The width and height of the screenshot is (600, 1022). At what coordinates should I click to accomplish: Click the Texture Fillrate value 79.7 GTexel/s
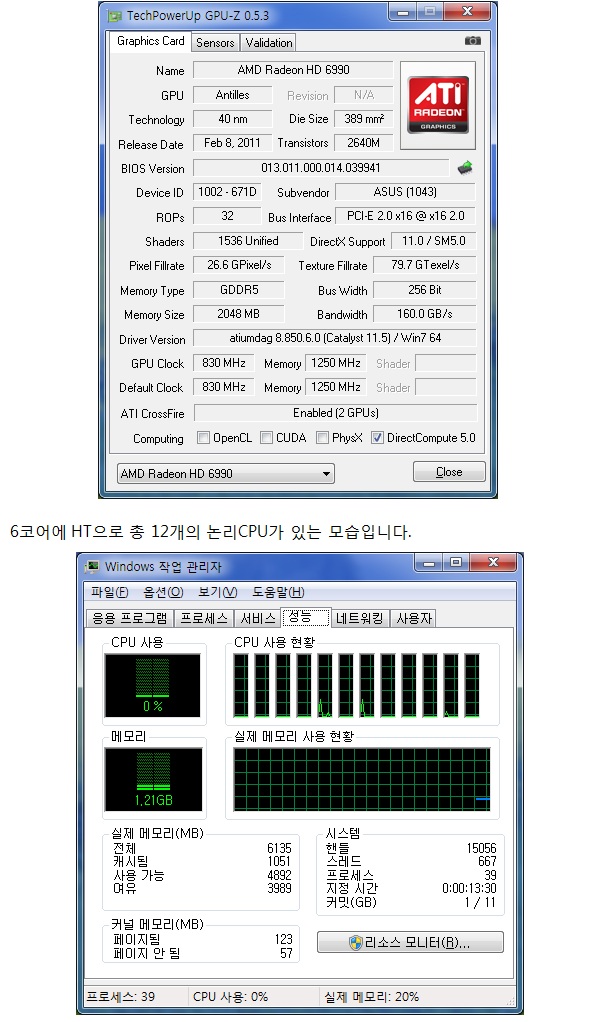[x=425, y=265]
